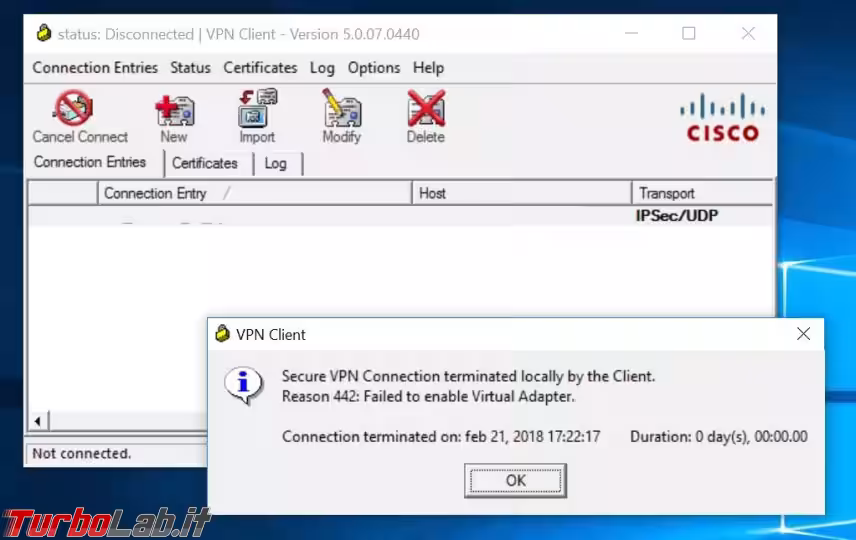Click the padlock icon in the title bar
Viewport: 856px width, 540px height.
coord(43,34)
